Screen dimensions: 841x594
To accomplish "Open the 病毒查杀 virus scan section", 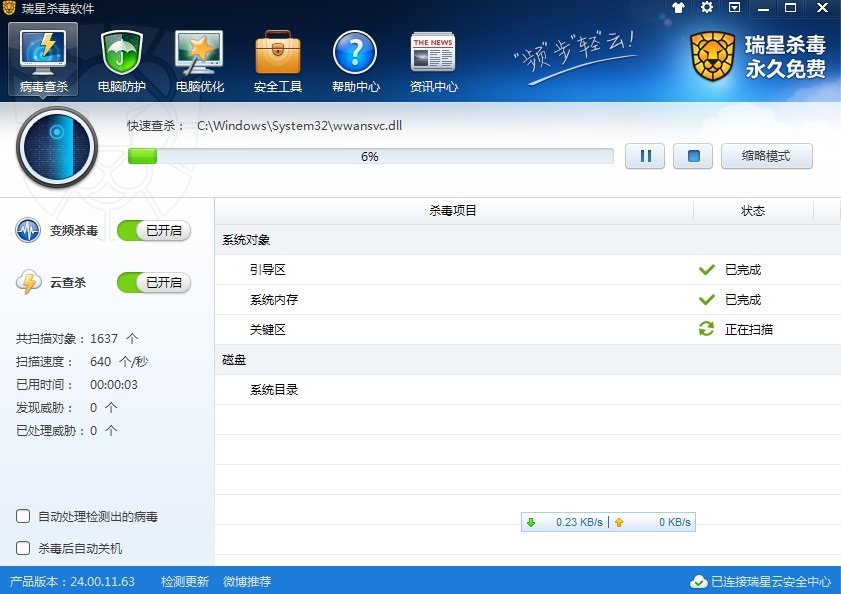I will [x=43, y=61].
